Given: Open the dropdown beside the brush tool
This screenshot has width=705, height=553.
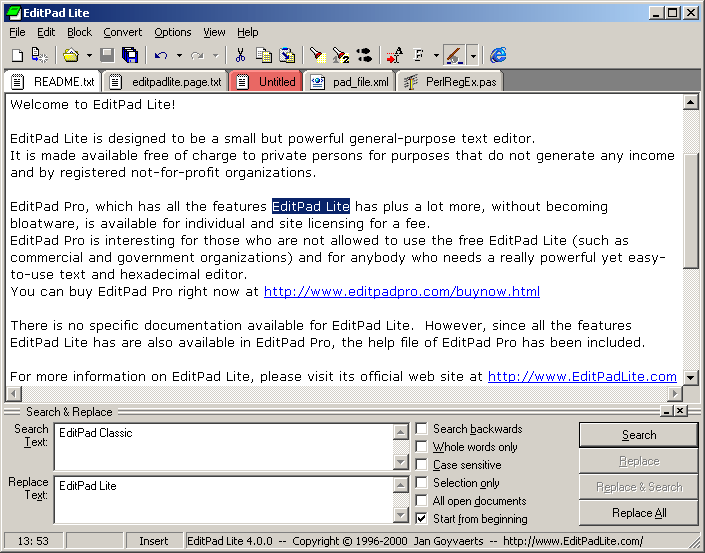Looking at the screenshot, I should (x=473, y=56).
